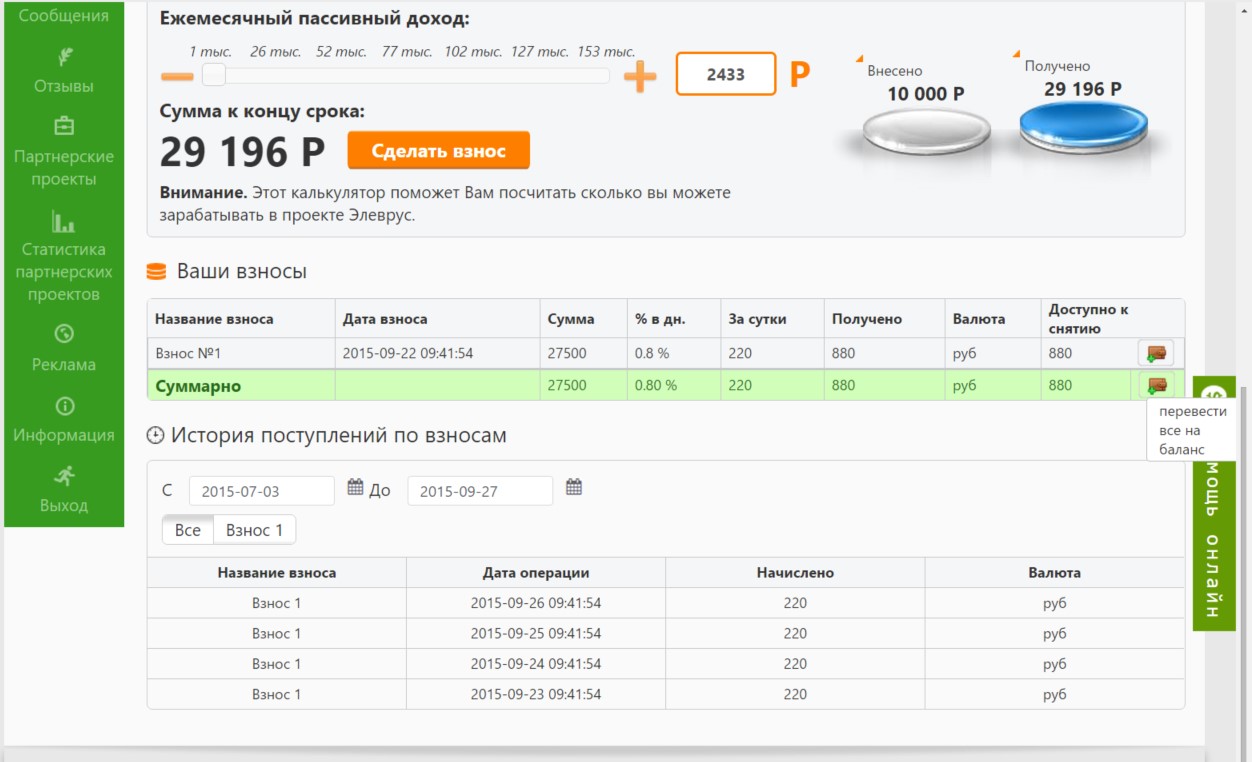Click the Валюта header in history table
Image resolution: width=1252 pixels, height=762 pixels.
[1055, 573]
